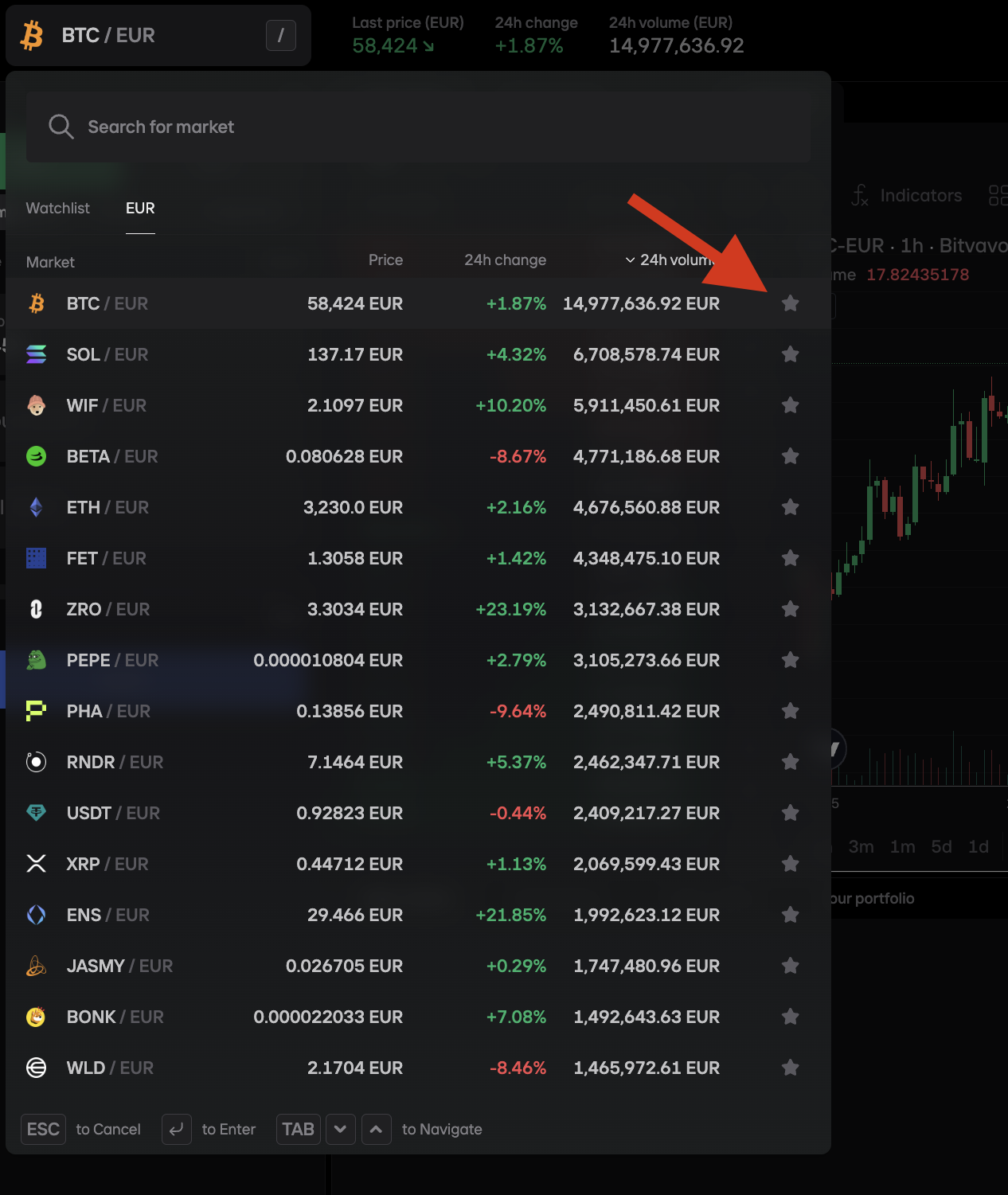The image size is (1008, 1195).
Task: Open Indicators in the chart toolbar
Action: [906, 195]
